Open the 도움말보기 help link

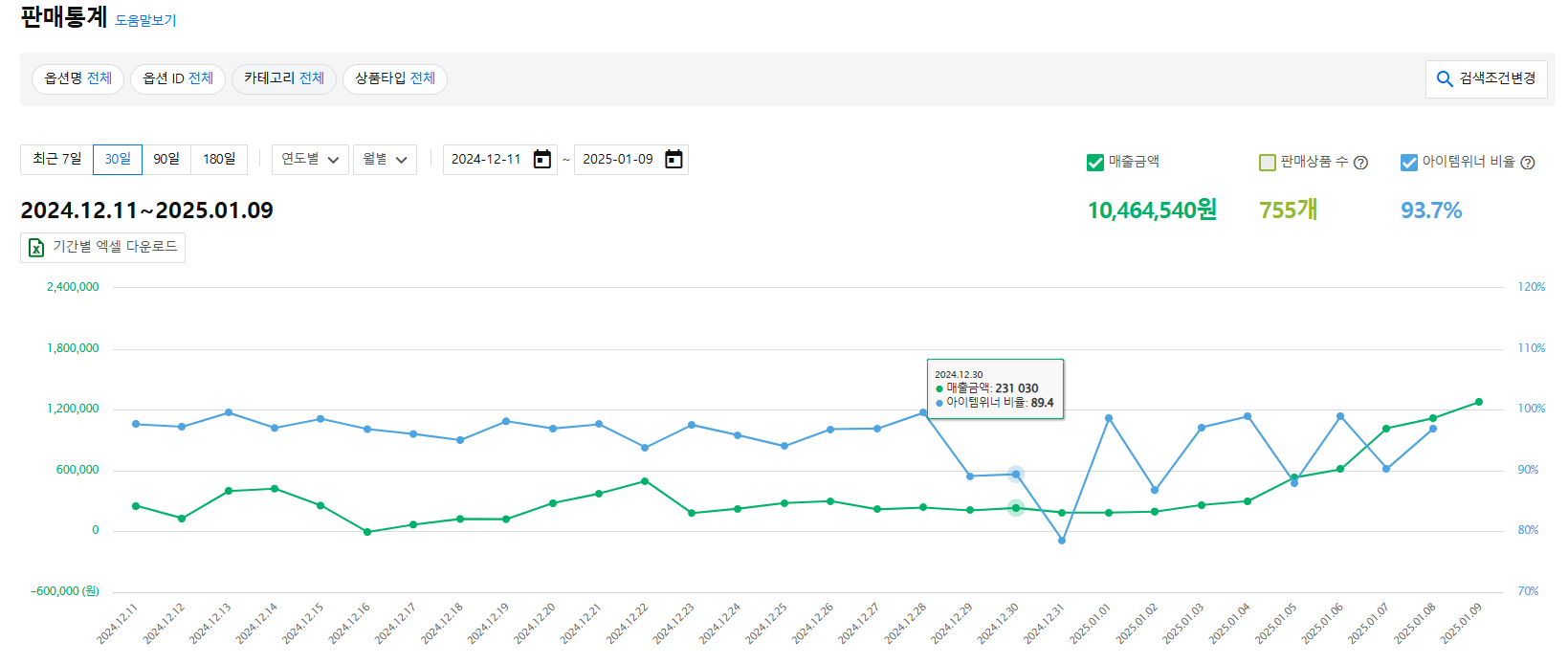click(145, 20)
